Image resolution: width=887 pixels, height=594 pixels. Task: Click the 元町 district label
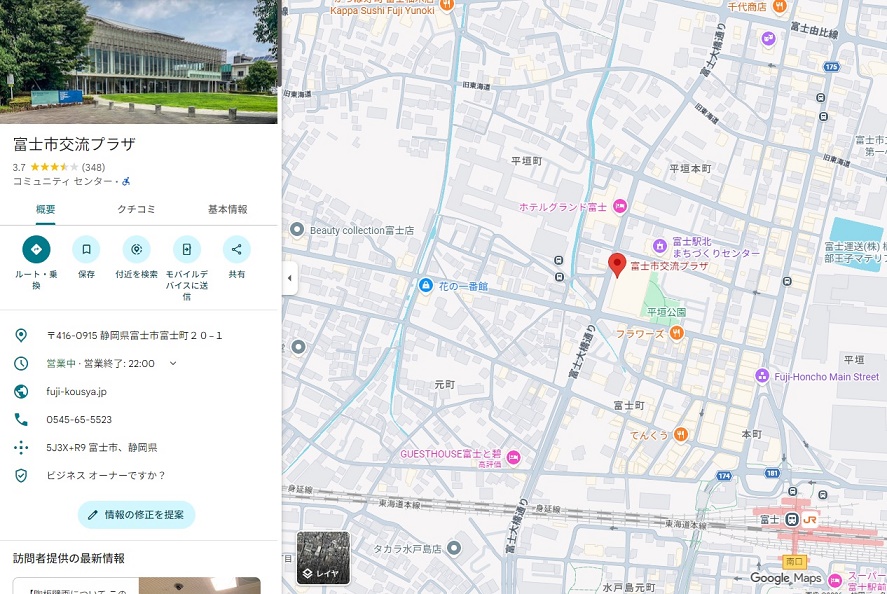445,385
